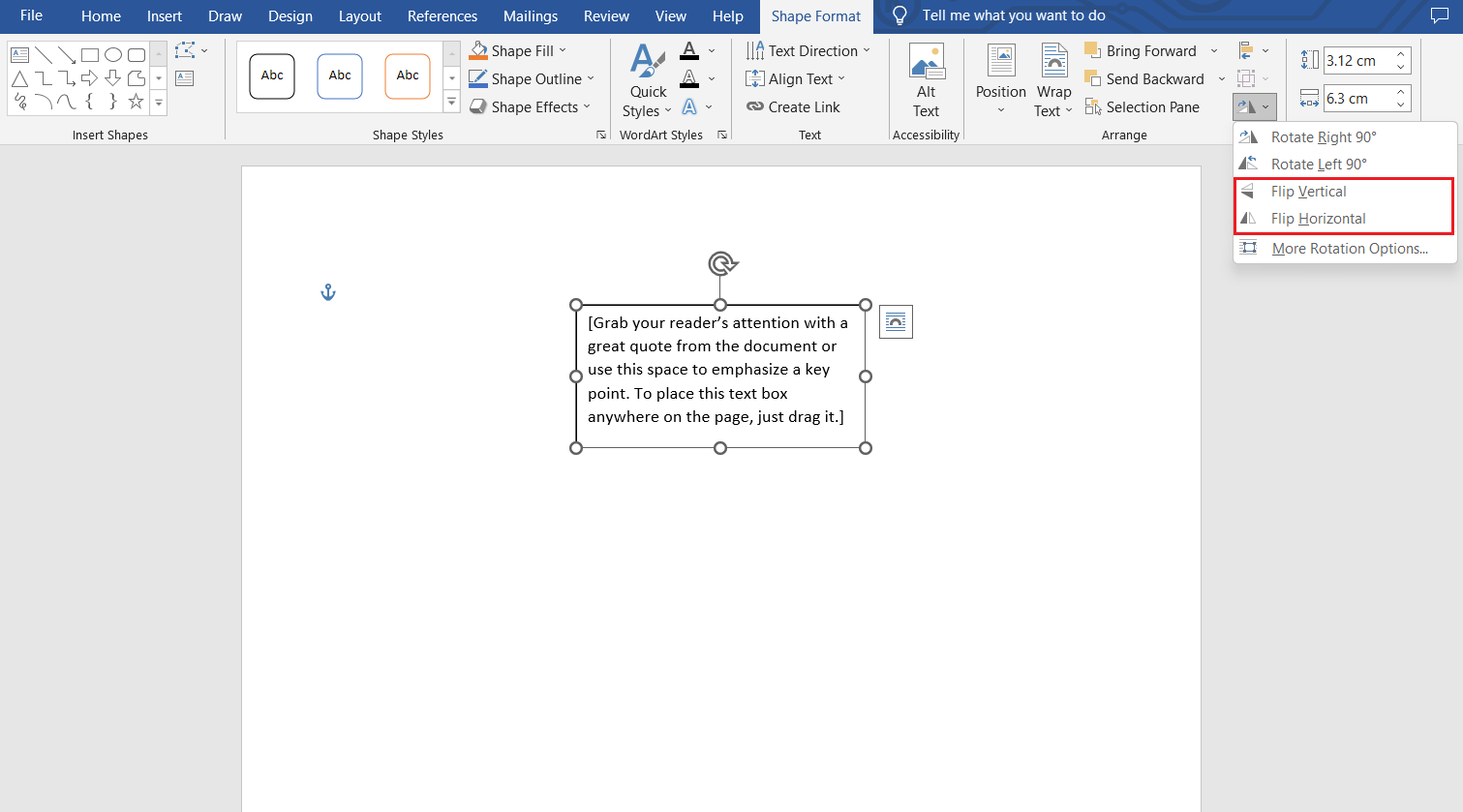1463x812 pixels.
Task: Switch to the Layout ribbon tab
Action: (359, 16)
